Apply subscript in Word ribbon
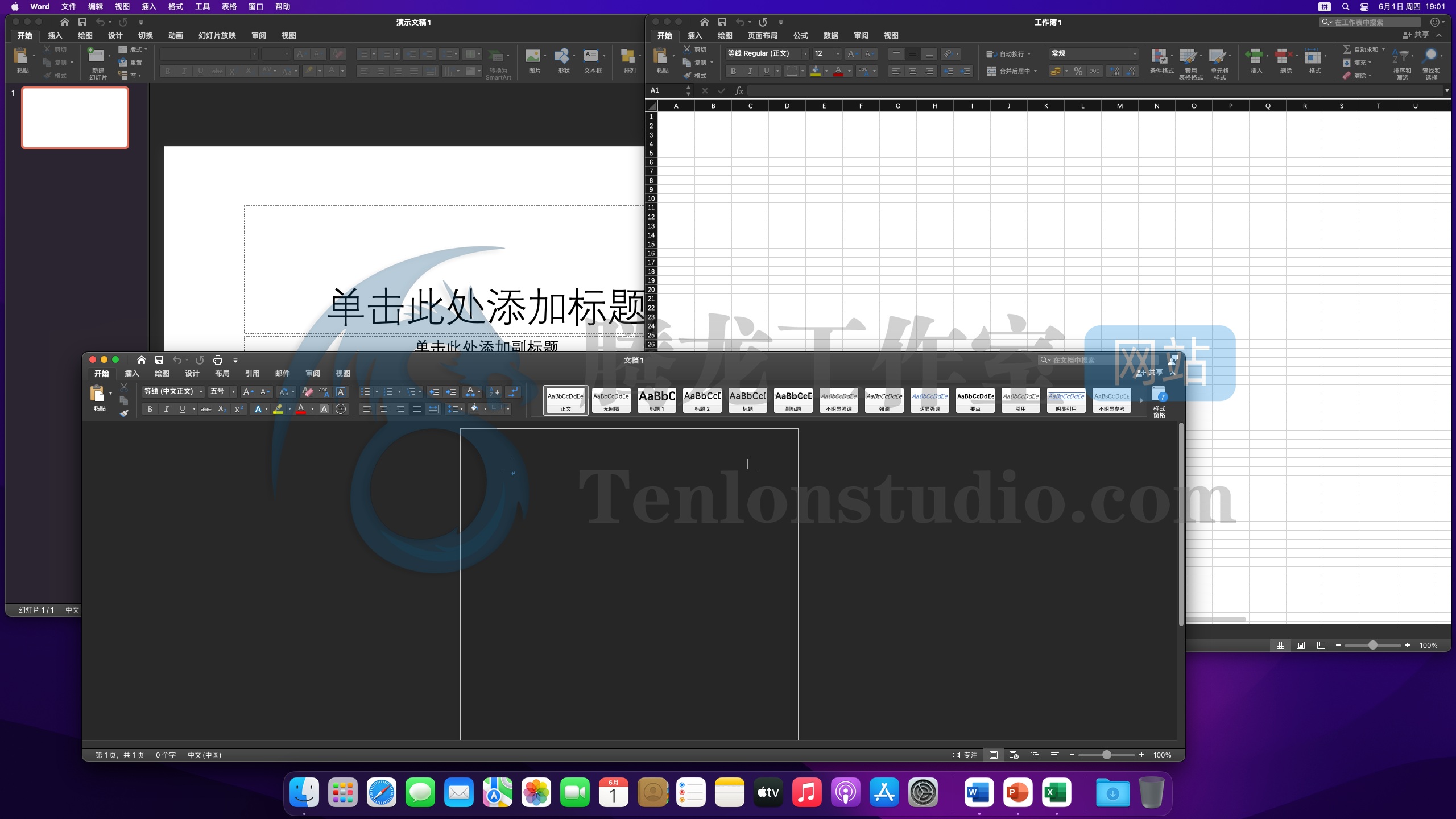 click(x=222, y=409)
